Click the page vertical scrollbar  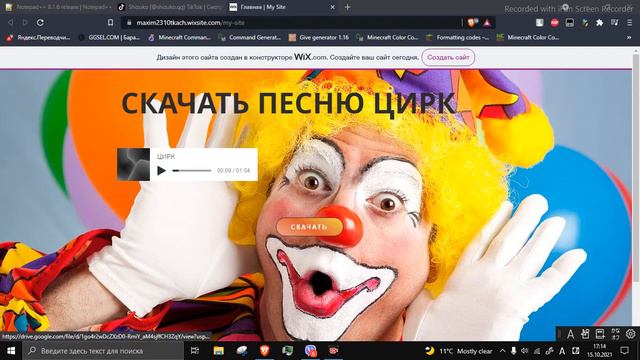[636, 167]
